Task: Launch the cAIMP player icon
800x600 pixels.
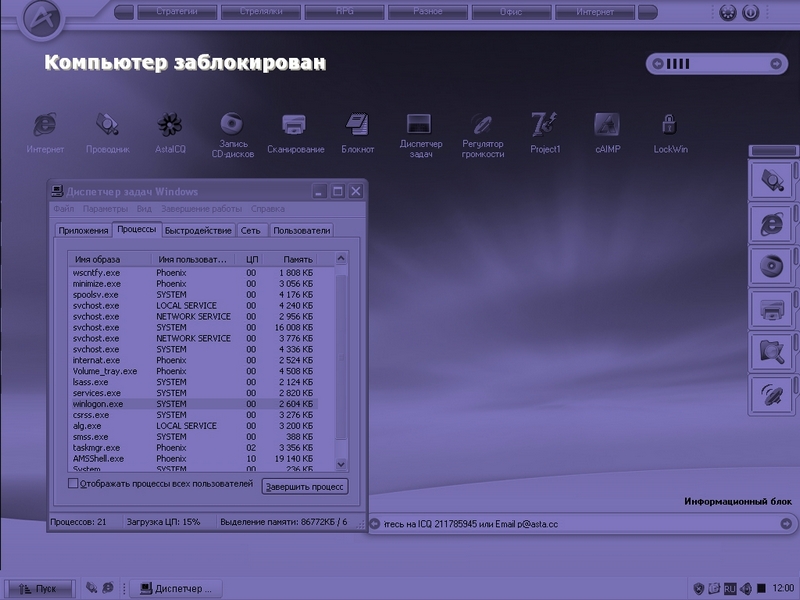Action: (x=608, y=132)
